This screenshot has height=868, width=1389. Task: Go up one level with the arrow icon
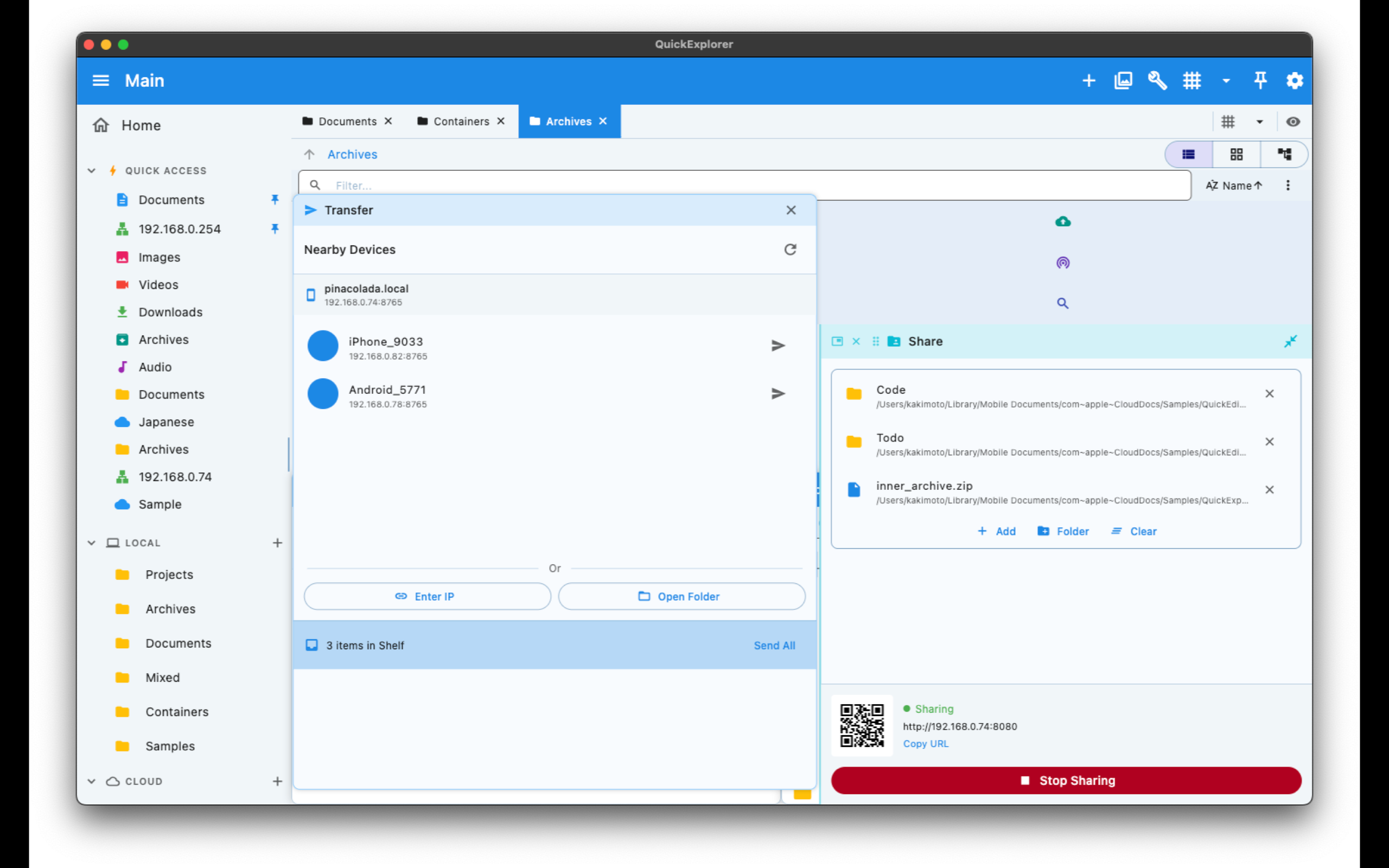point(309,155)
